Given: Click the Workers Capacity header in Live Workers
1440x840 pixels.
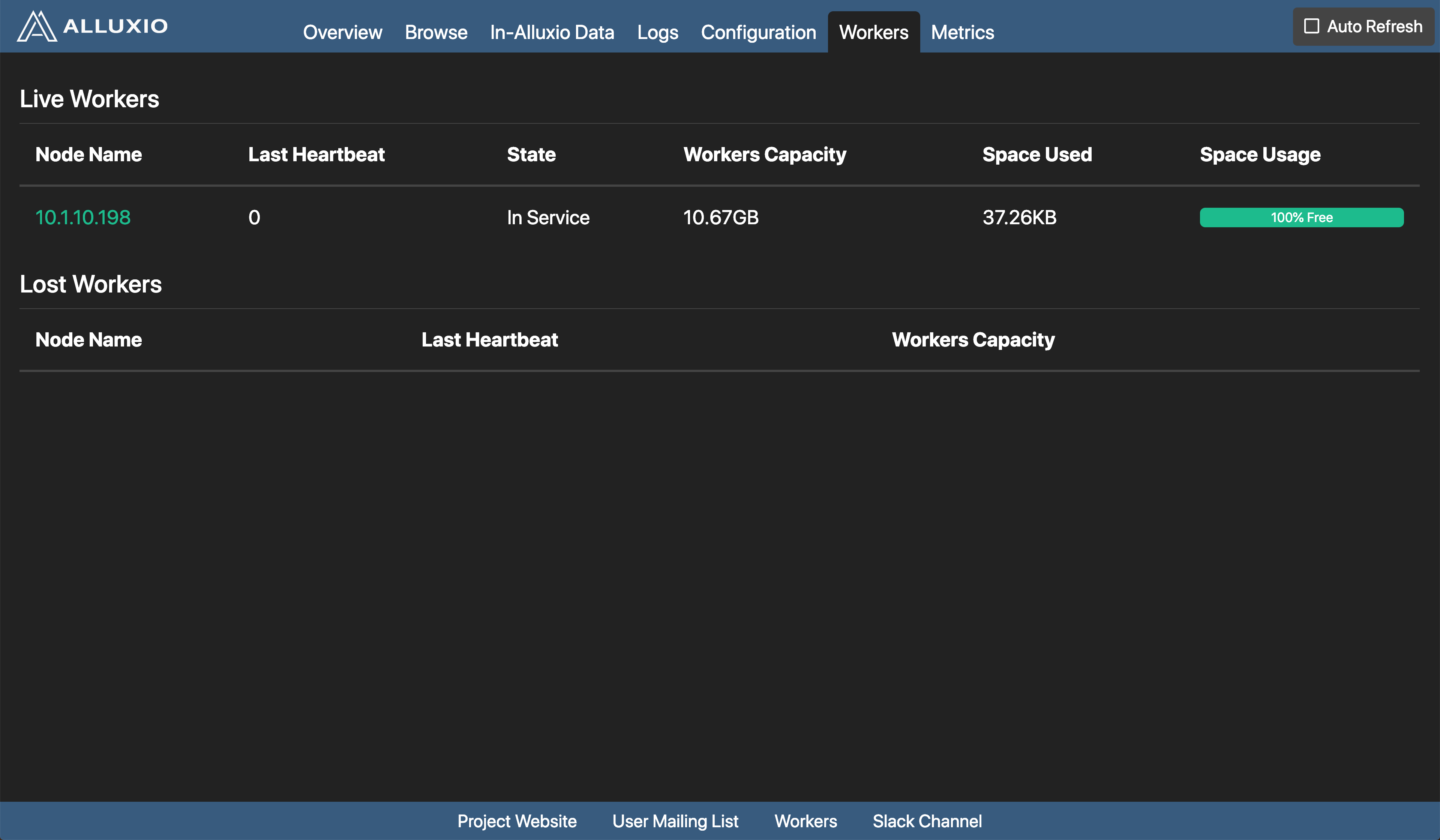Looking at the screenshot, I should 765,154.
